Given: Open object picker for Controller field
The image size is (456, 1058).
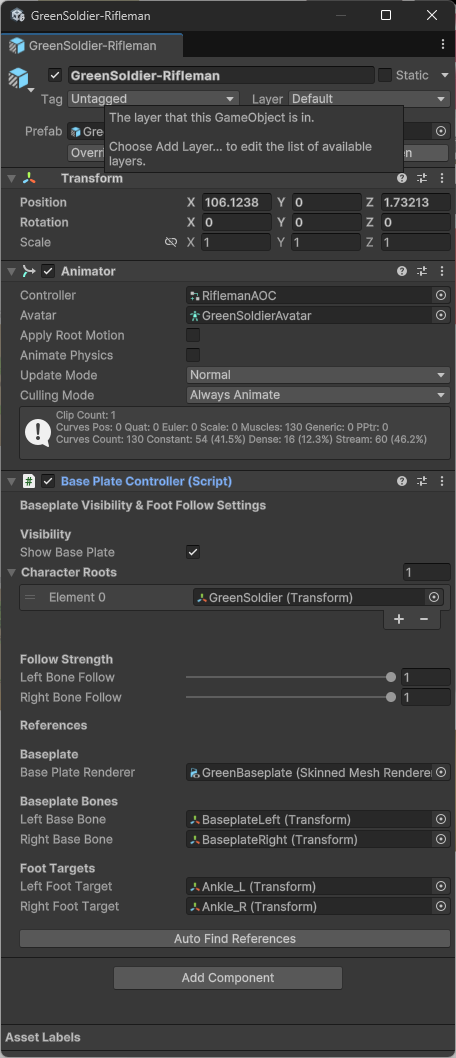Looking at the screenshot, I should [441, 296].
